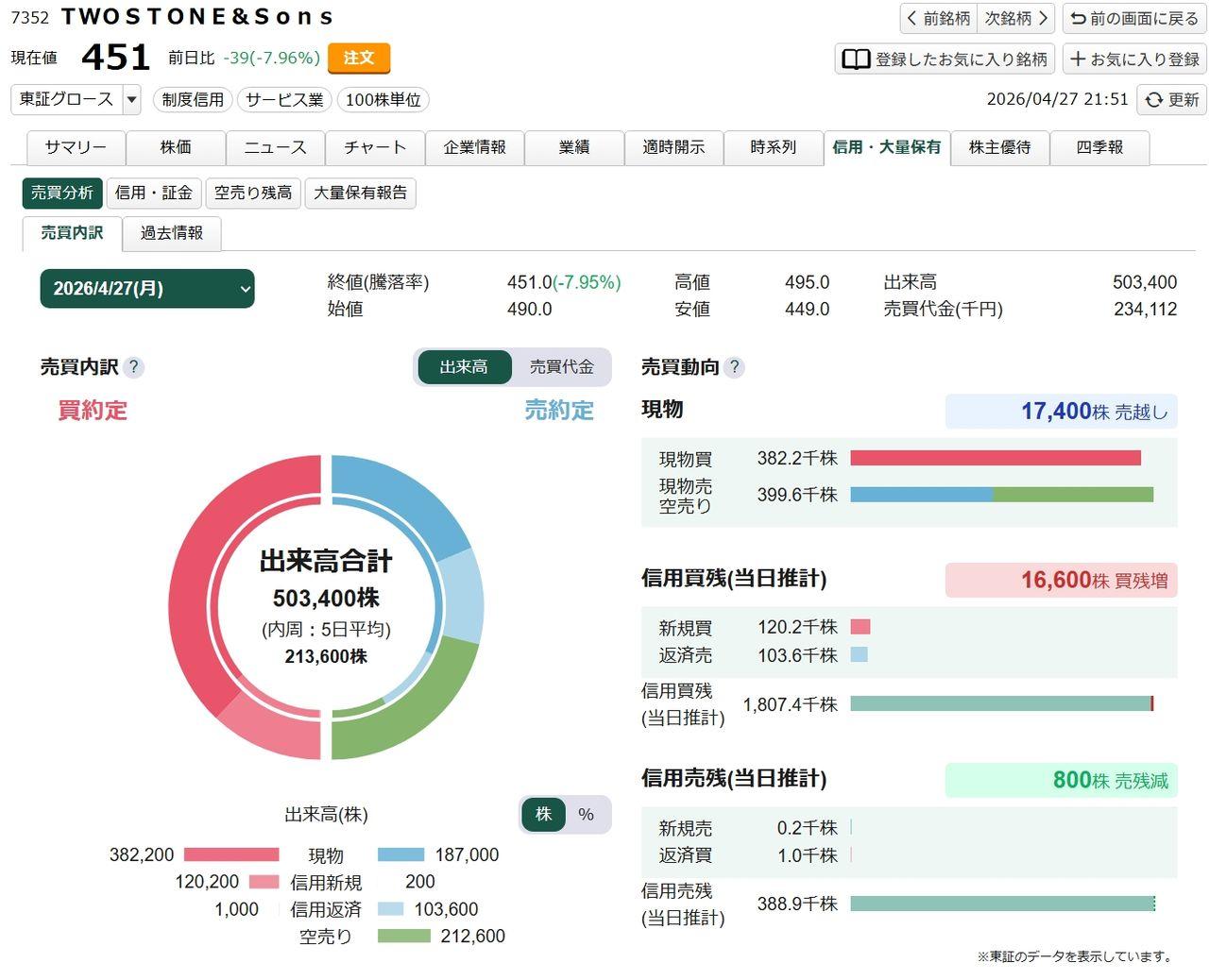Screen dimensions: 1209x980
Task: Open the 四季報 tab
Action: pos(1100,147)
